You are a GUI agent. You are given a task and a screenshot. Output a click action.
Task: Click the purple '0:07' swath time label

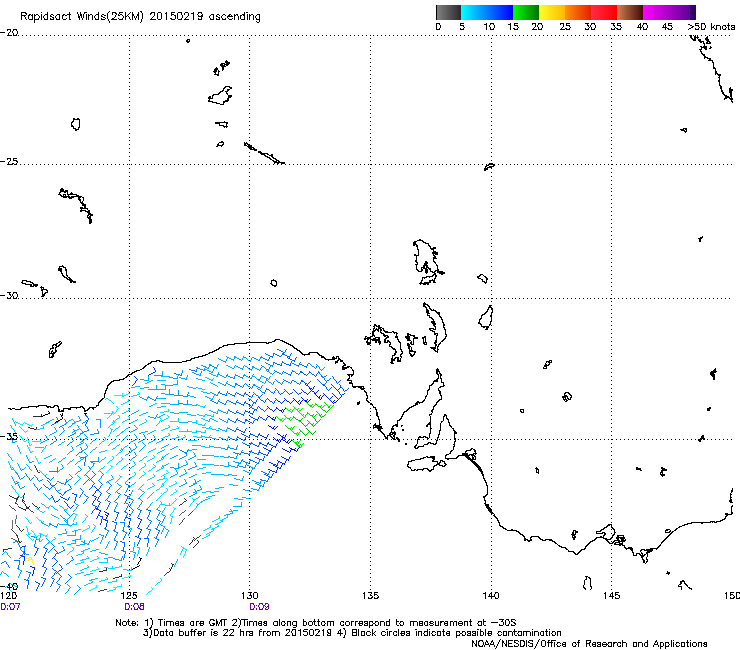click(10, 607)
